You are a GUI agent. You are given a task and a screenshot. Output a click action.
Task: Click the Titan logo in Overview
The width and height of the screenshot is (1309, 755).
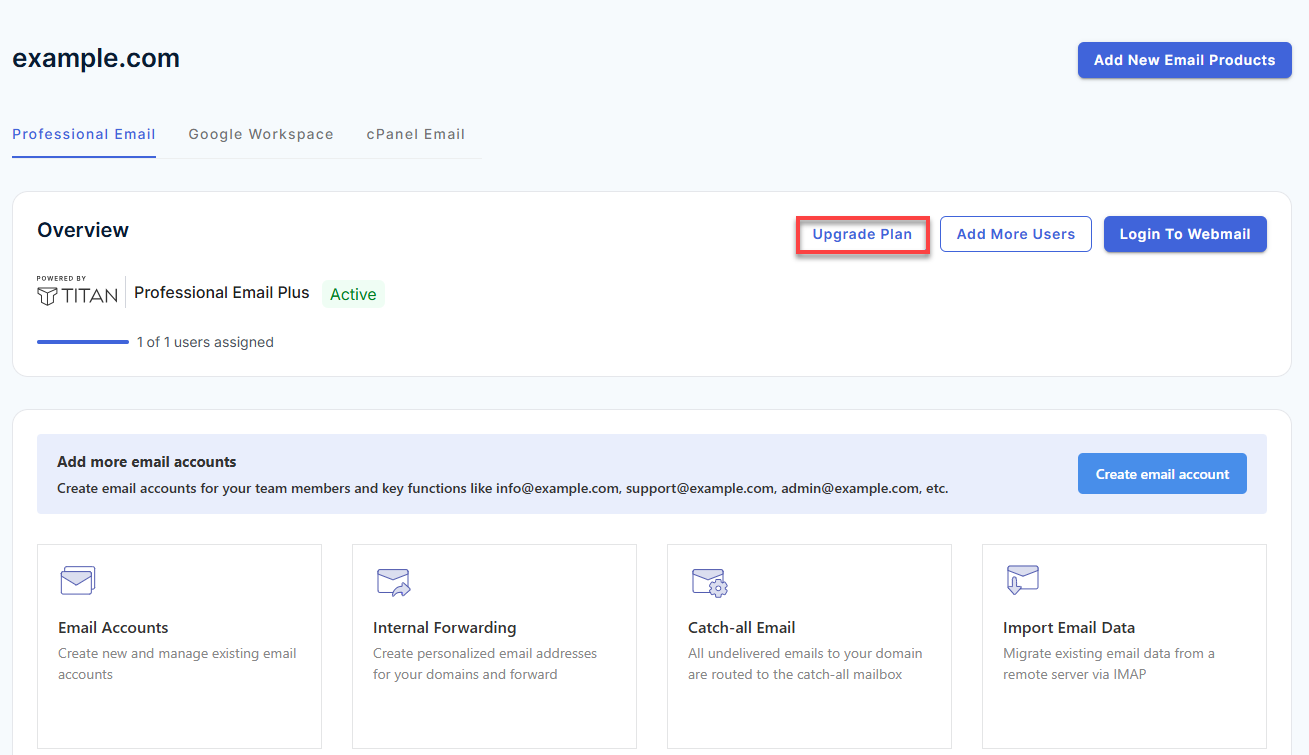(x=77, y=291)
